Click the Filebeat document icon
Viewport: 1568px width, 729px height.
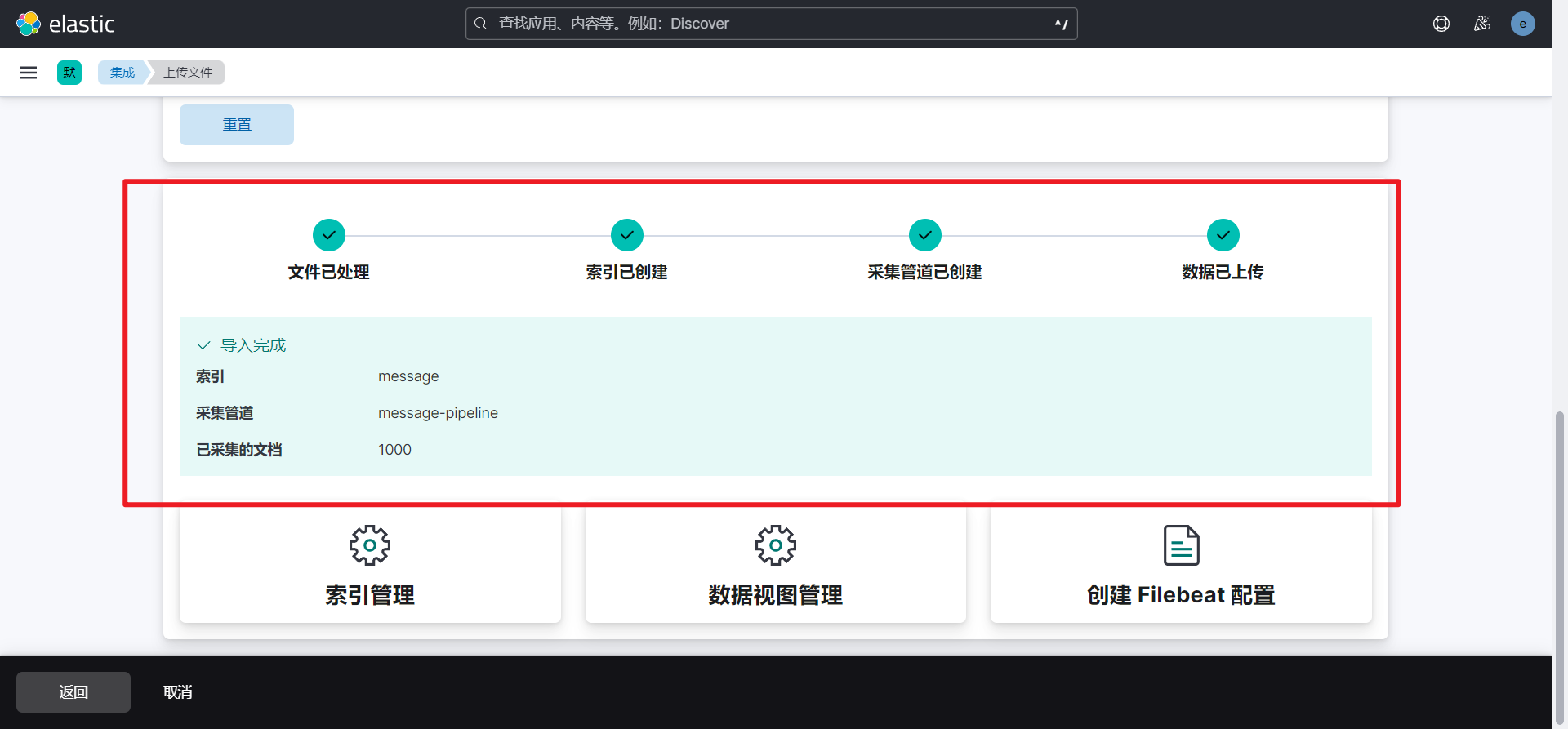pyautogui.click(x=1182, y=545)
